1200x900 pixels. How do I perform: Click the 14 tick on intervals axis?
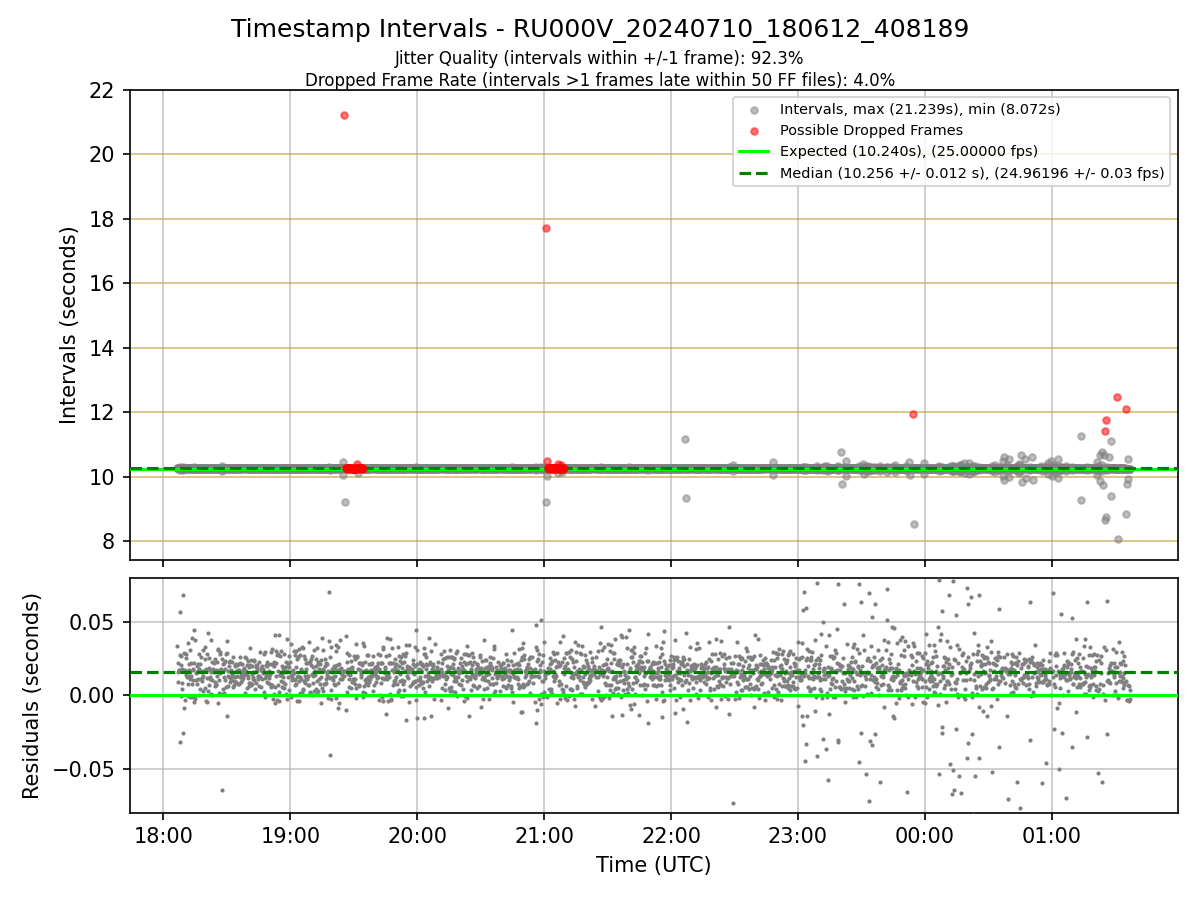[x=103, y=348]
